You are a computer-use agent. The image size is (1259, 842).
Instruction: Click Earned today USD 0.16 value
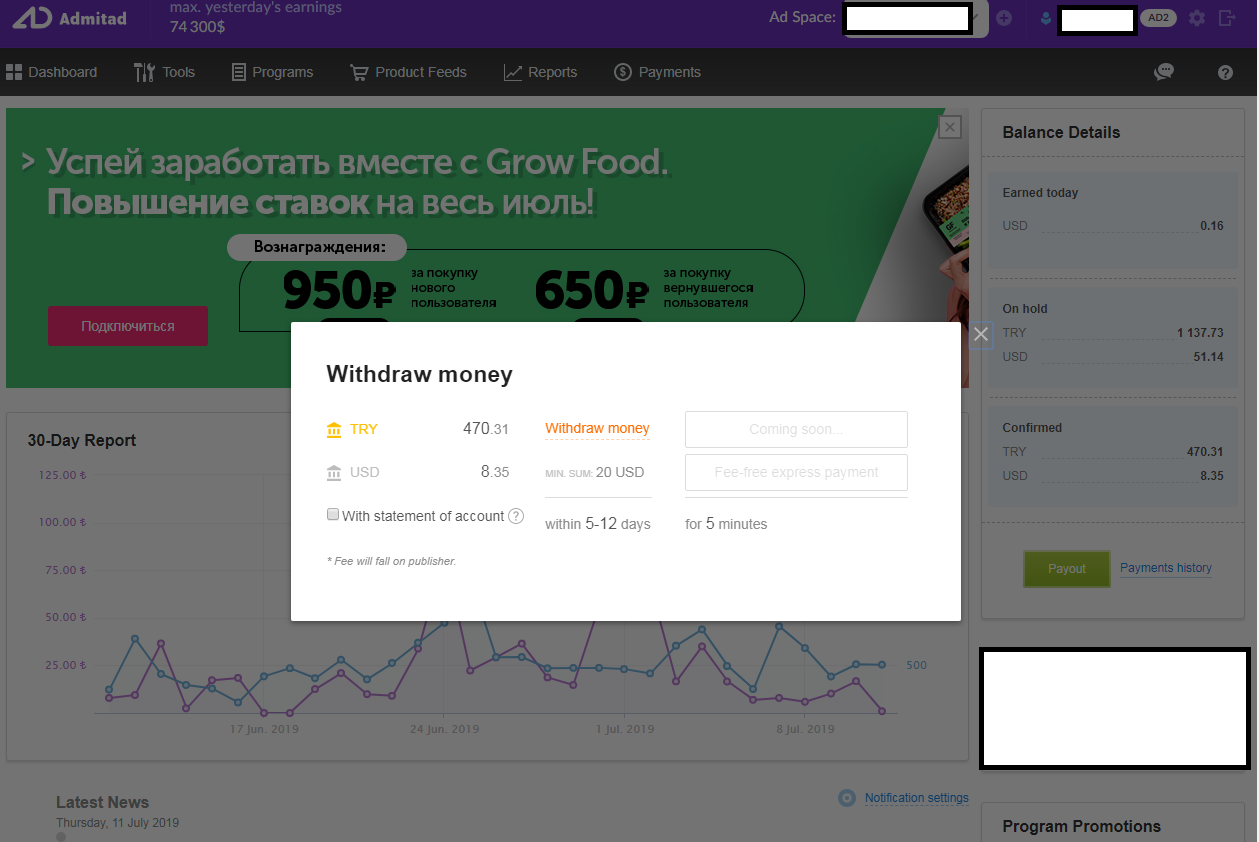coord(1212,226)
